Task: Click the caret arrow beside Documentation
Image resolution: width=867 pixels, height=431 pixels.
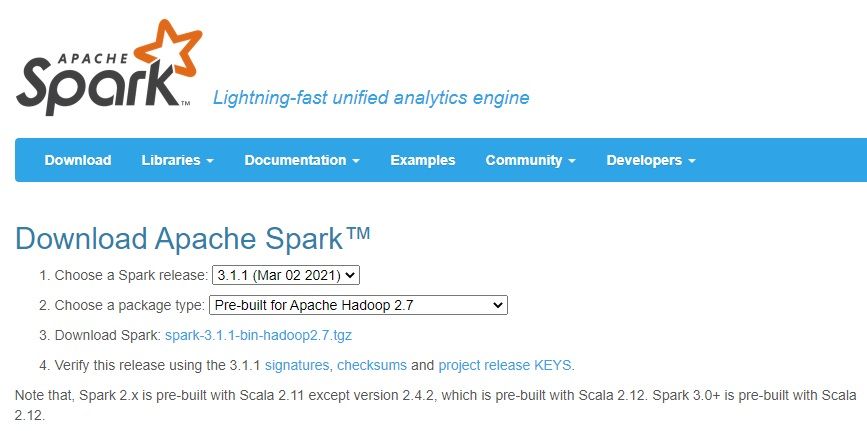Action: 356,161
